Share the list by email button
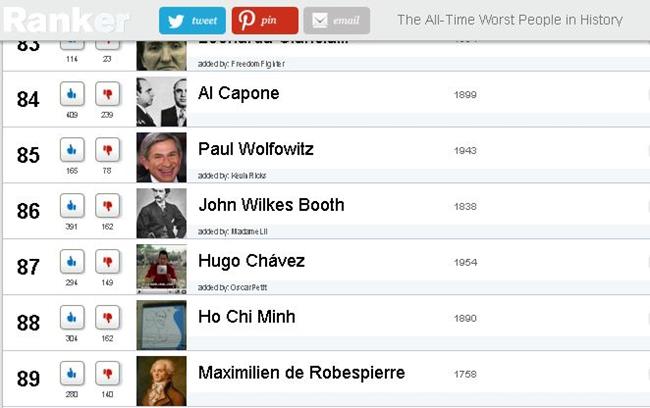The width and height of the screenshot is (650, 408). (x=337, y=20)
